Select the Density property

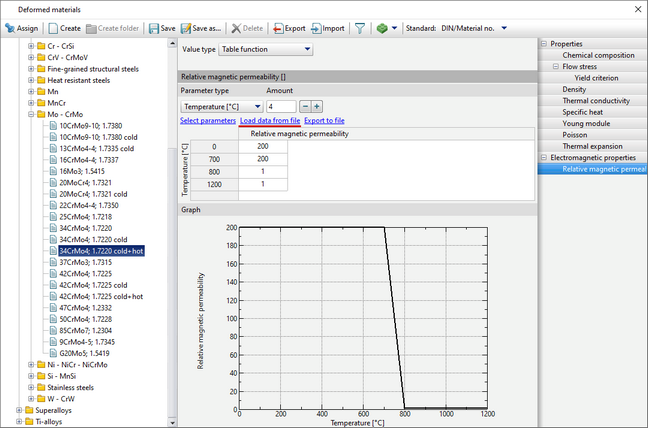pos(574,89)
